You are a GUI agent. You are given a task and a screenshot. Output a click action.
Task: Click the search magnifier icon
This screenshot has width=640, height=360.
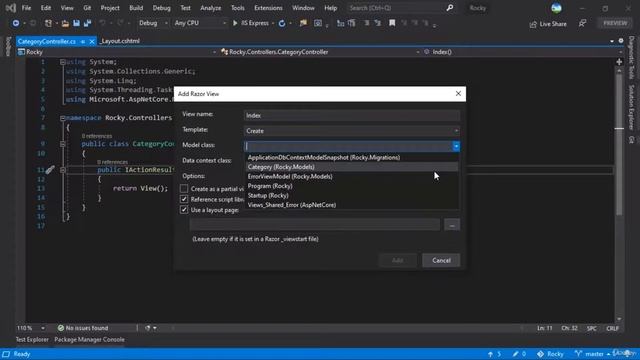(450, 8)
